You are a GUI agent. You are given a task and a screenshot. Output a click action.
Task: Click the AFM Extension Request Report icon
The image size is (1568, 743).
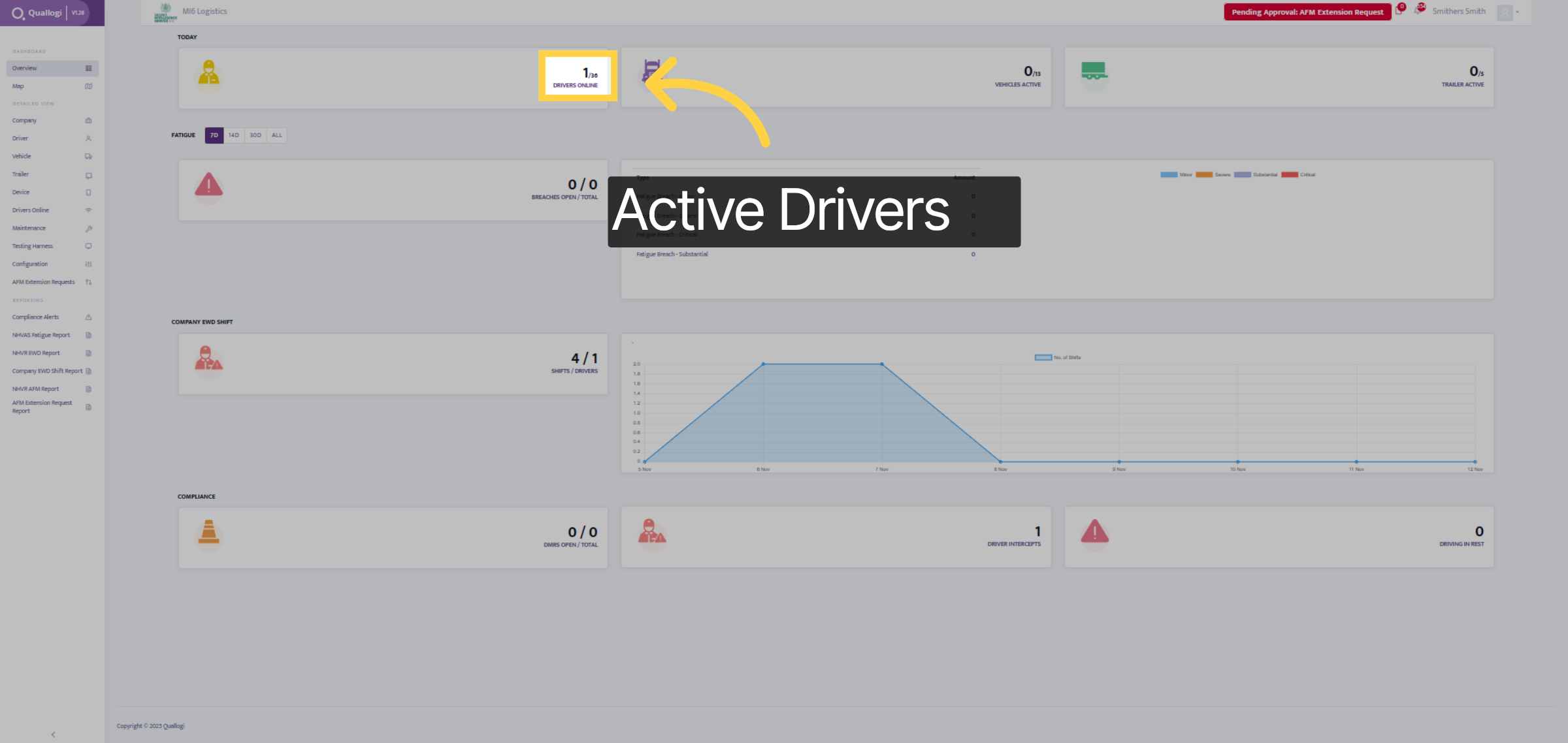[x=88, y=407]
